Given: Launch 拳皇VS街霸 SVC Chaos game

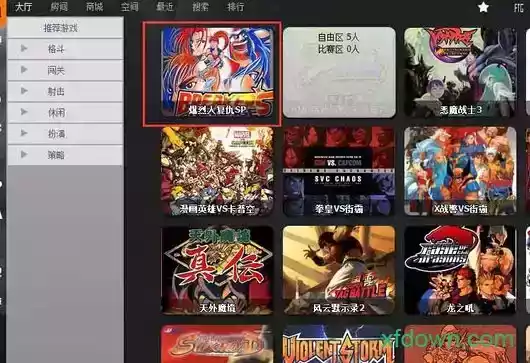Looking at the screenshot, I should click(x=339, y=171).
